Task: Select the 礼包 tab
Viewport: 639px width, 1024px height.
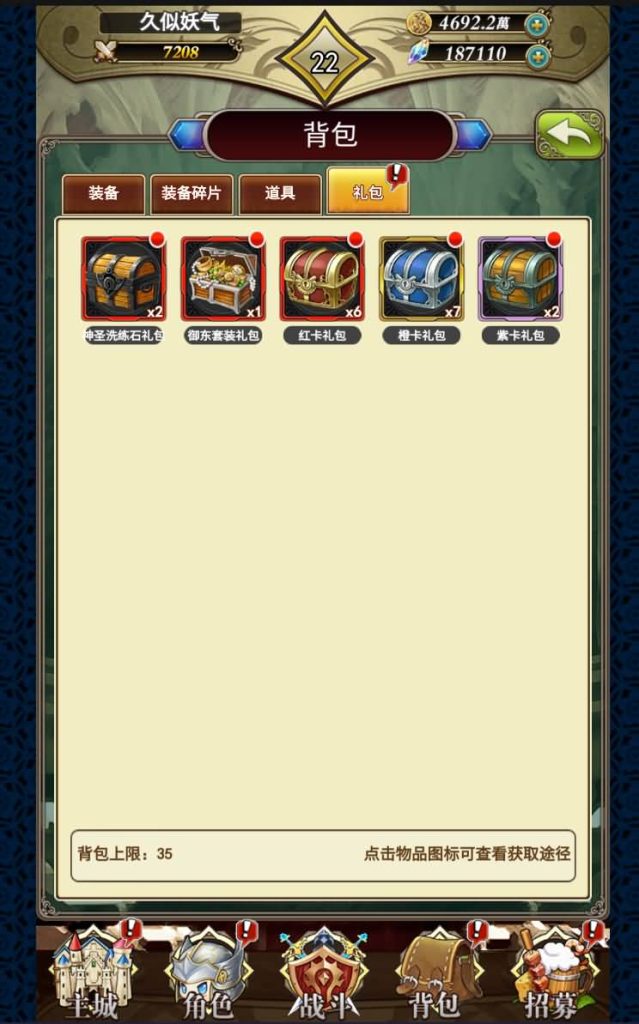Action: pos(368,191)
